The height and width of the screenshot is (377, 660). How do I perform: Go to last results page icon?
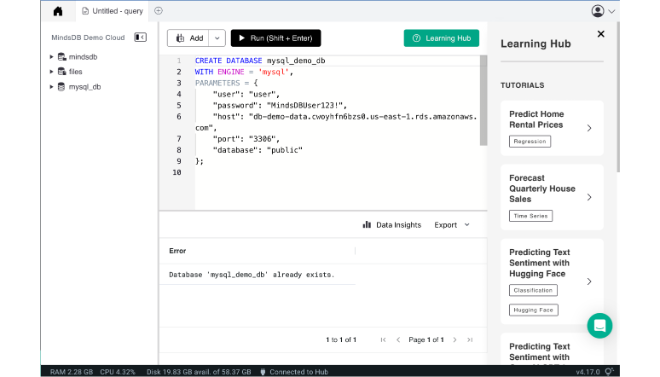470,340
